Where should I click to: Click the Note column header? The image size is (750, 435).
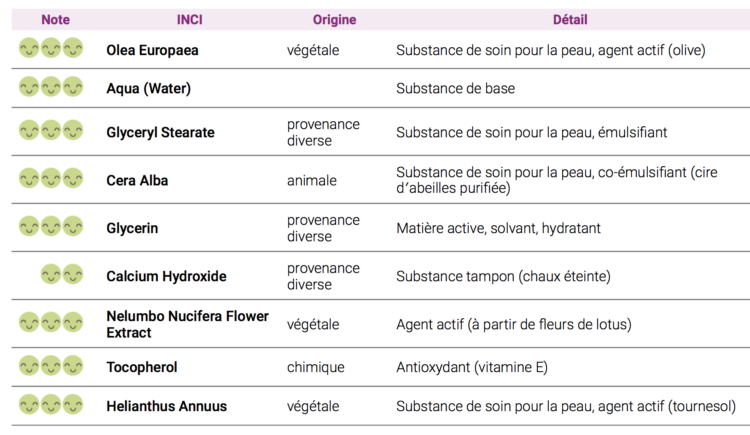click(56, 20)
